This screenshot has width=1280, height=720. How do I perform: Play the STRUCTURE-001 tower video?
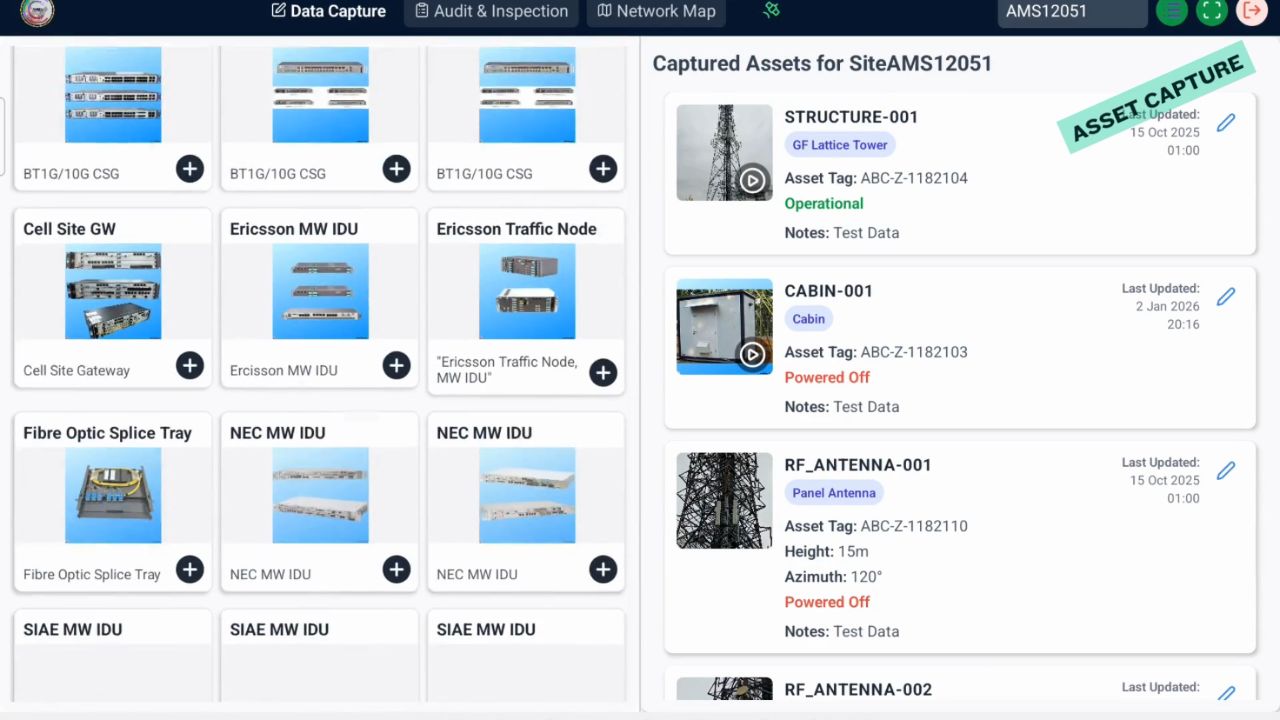point(753,181)
